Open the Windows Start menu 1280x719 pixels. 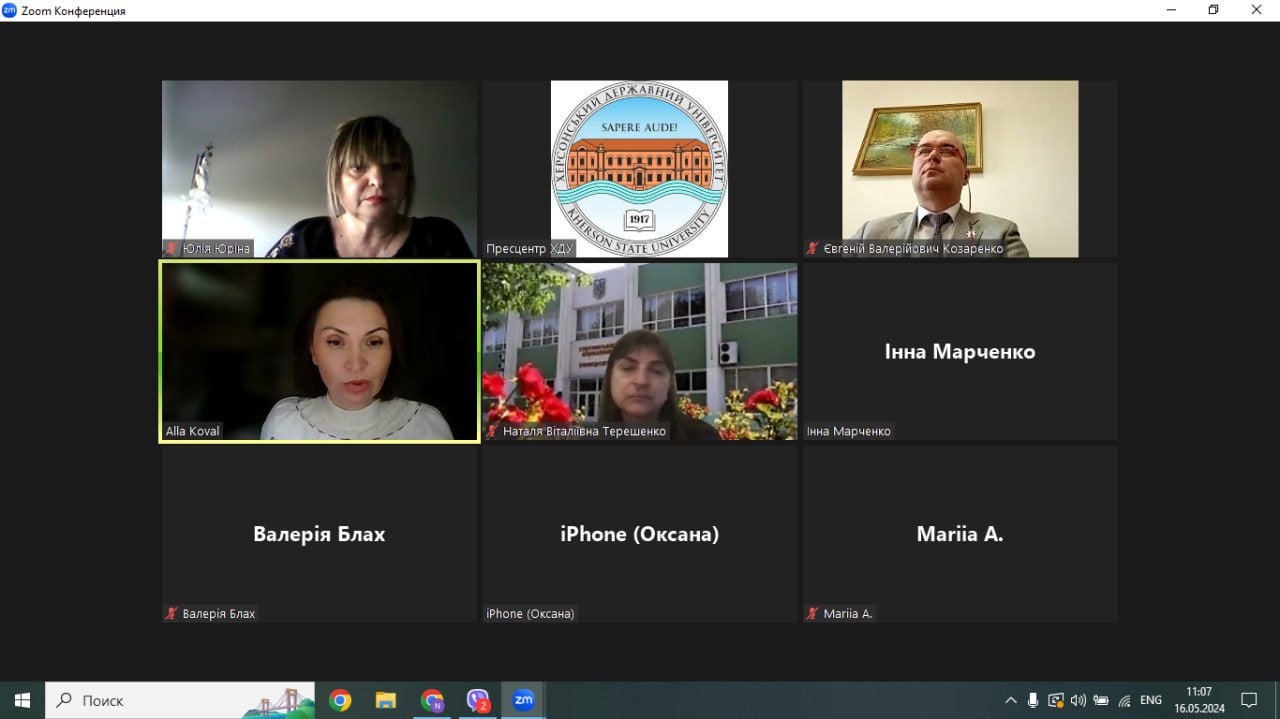tap(22, 700)
